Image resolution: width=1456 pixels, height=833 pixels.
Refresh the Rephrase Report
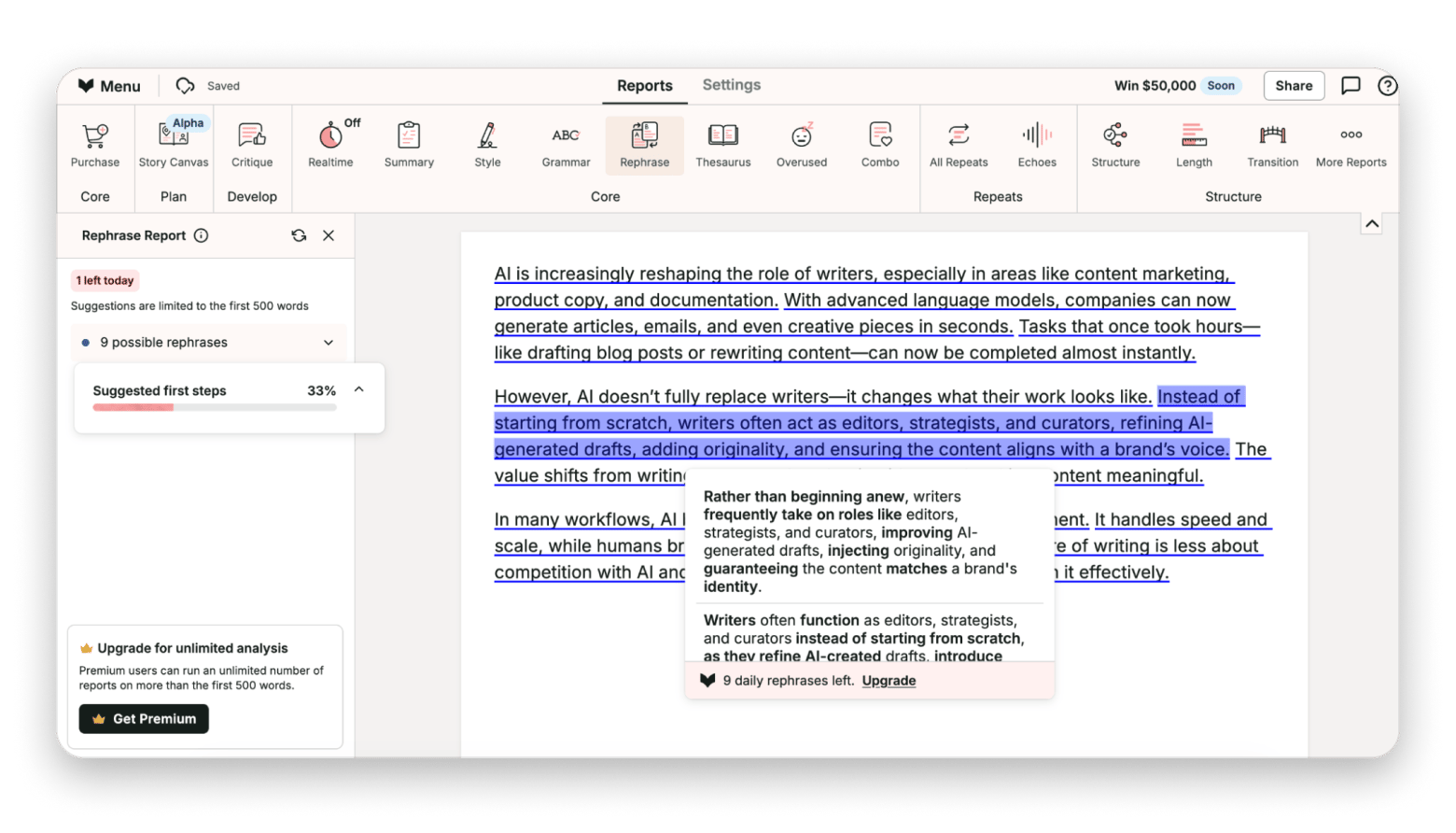(x=299, y=235)
